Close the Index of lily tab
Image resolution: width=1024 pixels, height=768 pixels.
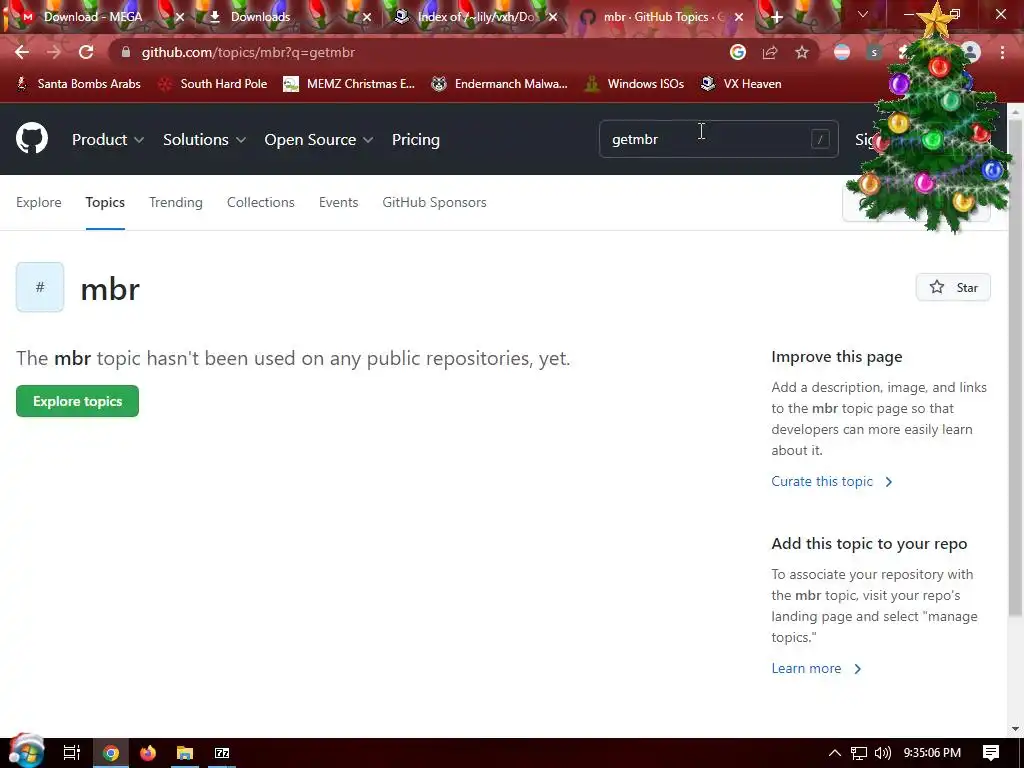pyautogui.click(x=552, y=17)
